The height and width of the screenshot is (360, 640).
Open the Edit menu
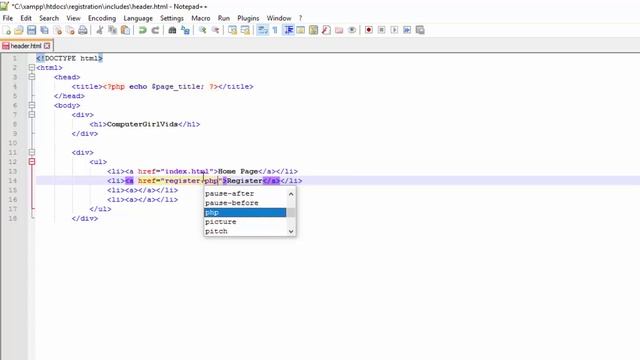click(x=26, y=18)
